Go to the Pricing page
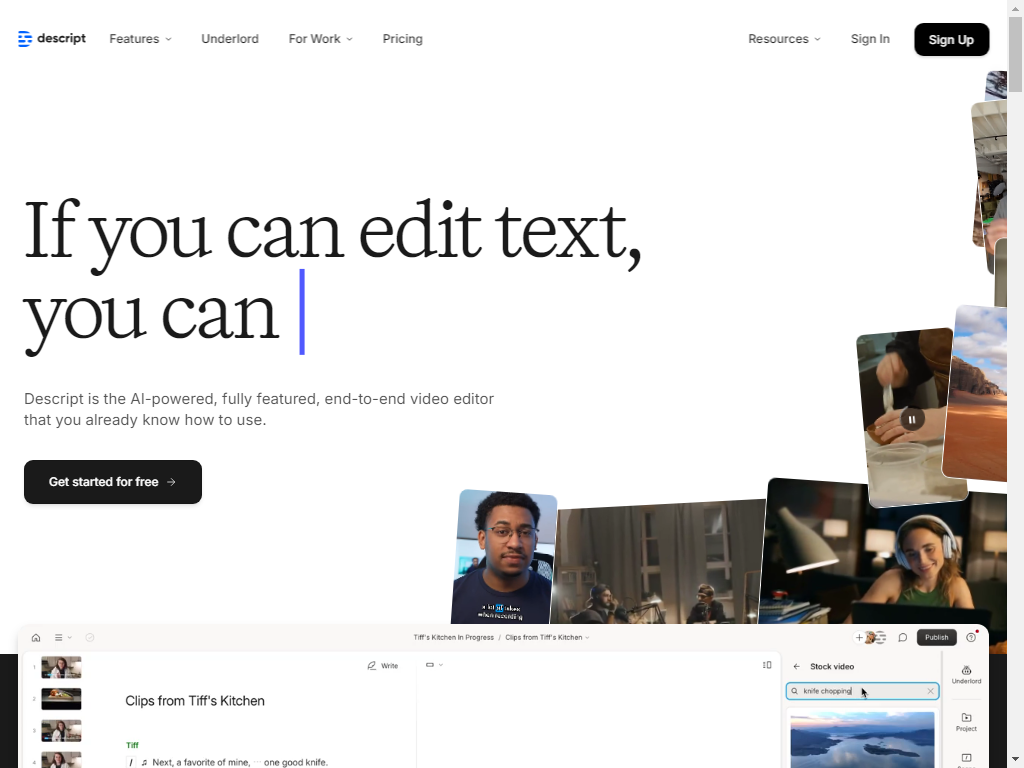 (402, 39)
